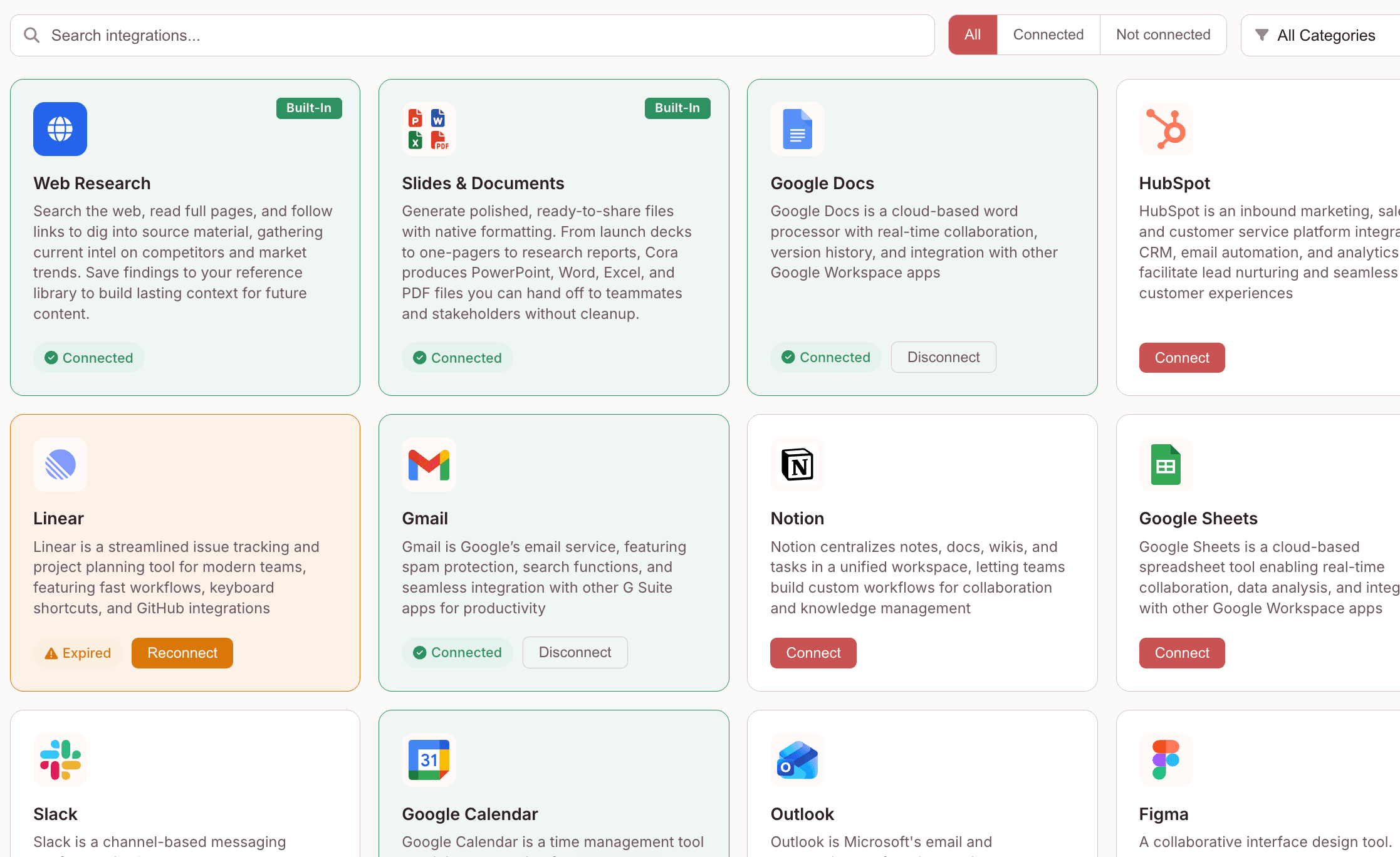Click the Outlook card title

point(802,814)
